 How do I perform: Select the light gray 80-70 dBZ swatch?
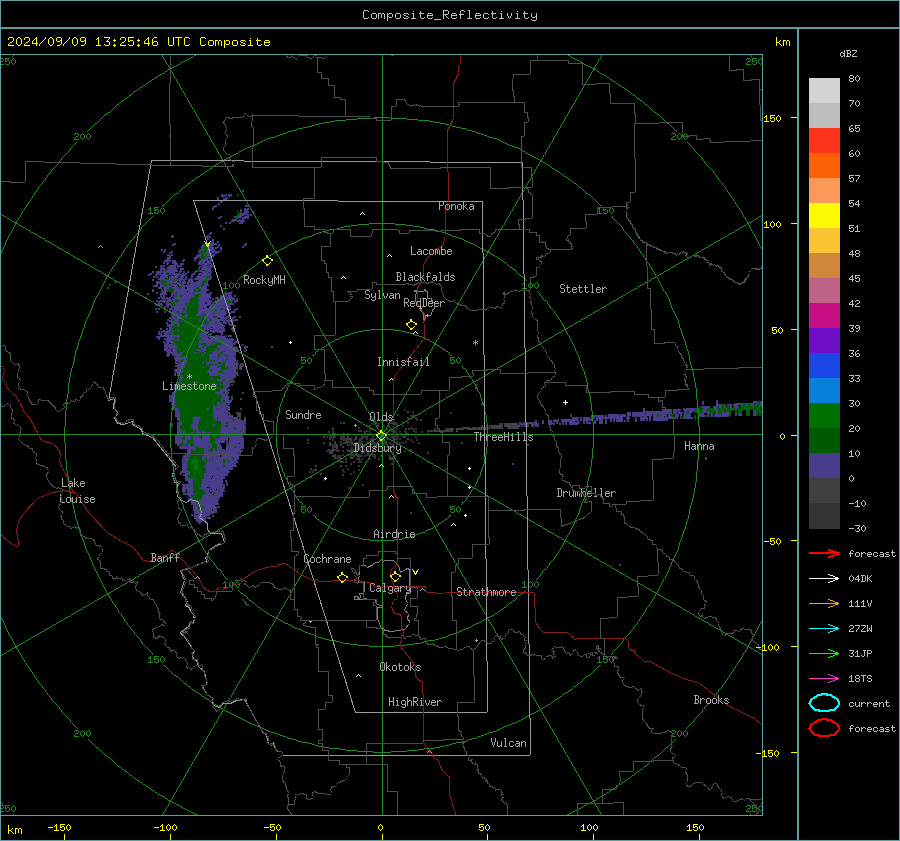click(824, 91)
